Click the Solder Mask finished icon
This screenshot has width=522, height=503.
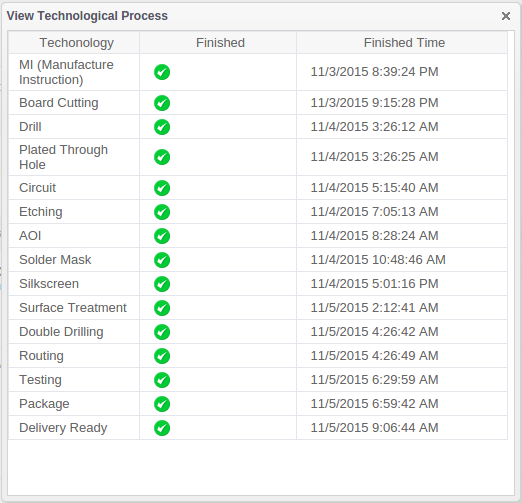(162, 260)
